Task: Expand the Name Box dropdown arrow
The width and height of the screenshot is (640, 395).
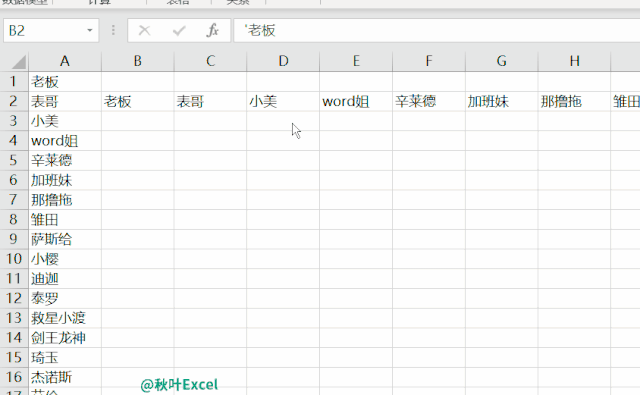Action: (x=90, y=31)
